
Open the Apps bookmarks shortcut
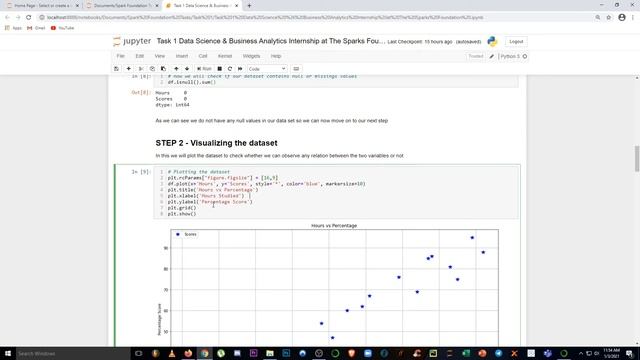pyautogui.click(x=13, y=28)
